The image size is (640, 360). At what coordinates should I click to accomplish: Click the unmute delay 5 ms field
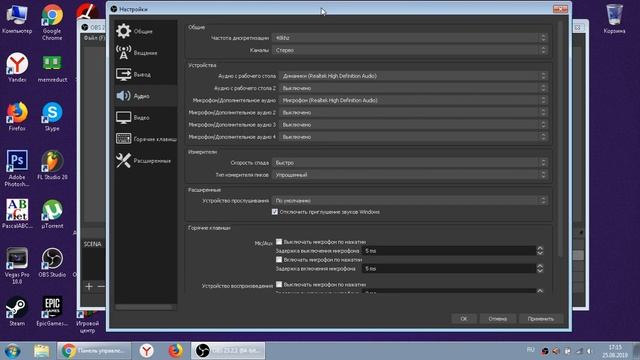[449, 269]
